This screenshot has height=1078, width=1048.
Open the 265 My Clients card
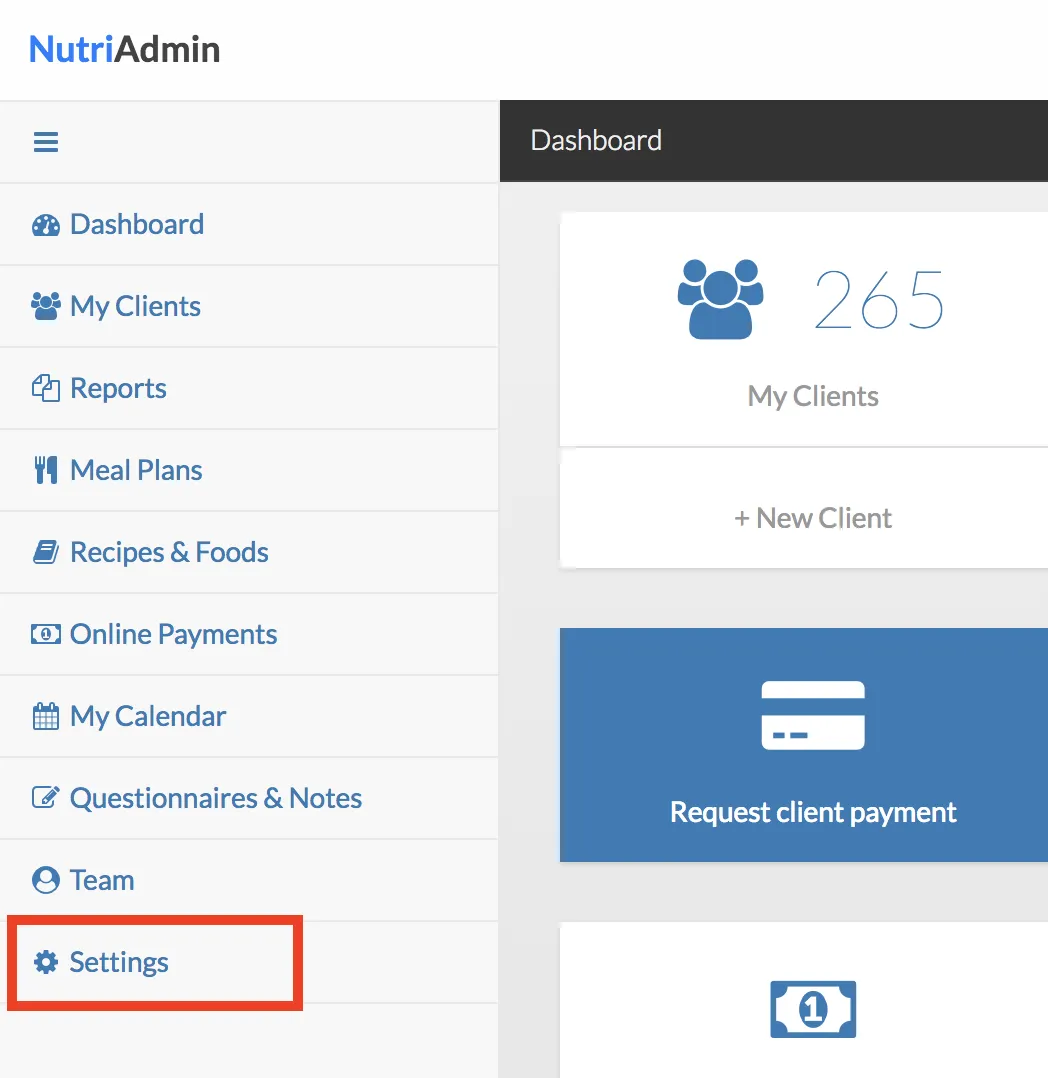tap(812, 330)
